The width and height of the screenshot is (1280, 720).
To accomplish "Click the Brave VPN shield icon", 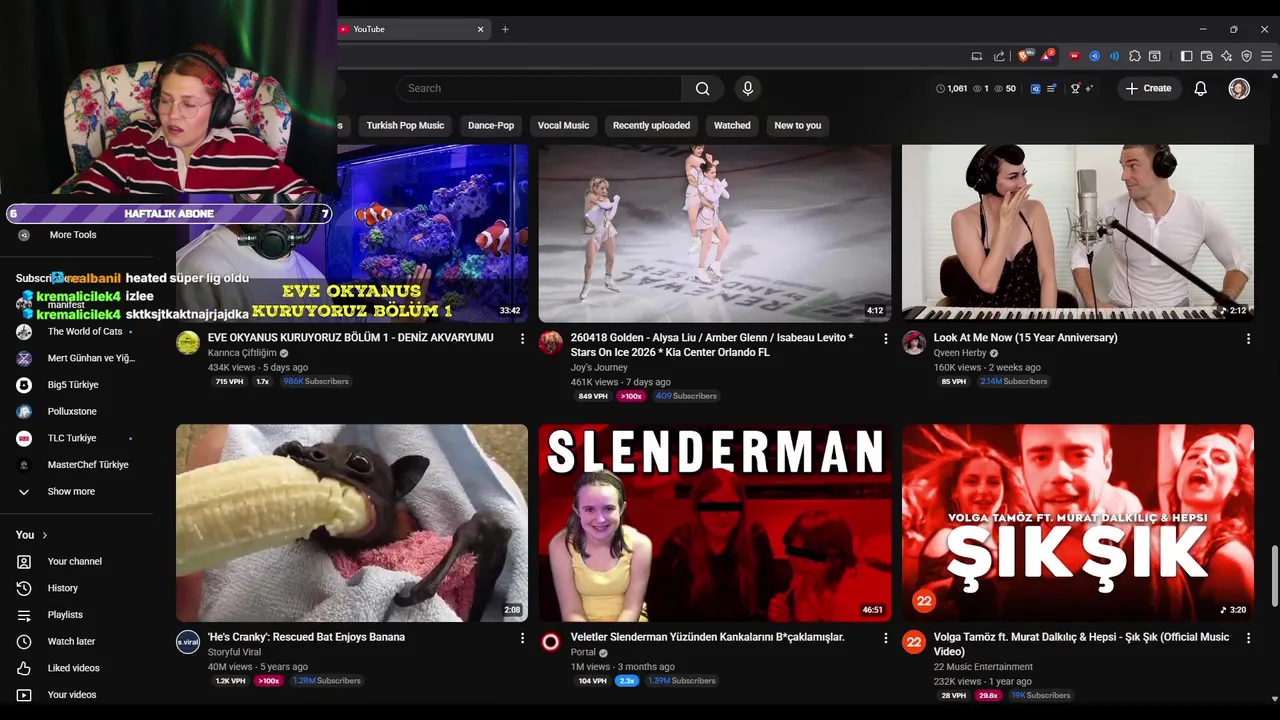I will pyautogui.click(x=1247, y=56).
